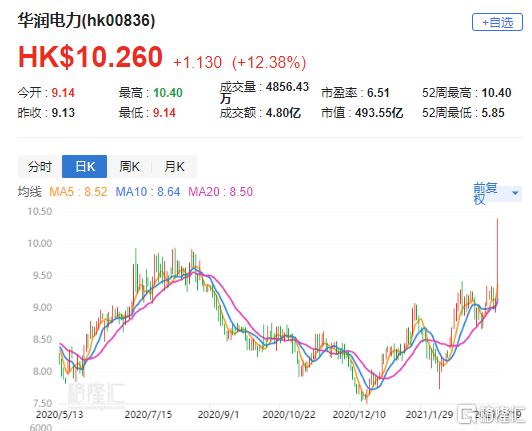Screen dimensions: 532x431
Task: Click 成交额 value 4.80亿
Action: pyautogui.click(x=283, y=113)
